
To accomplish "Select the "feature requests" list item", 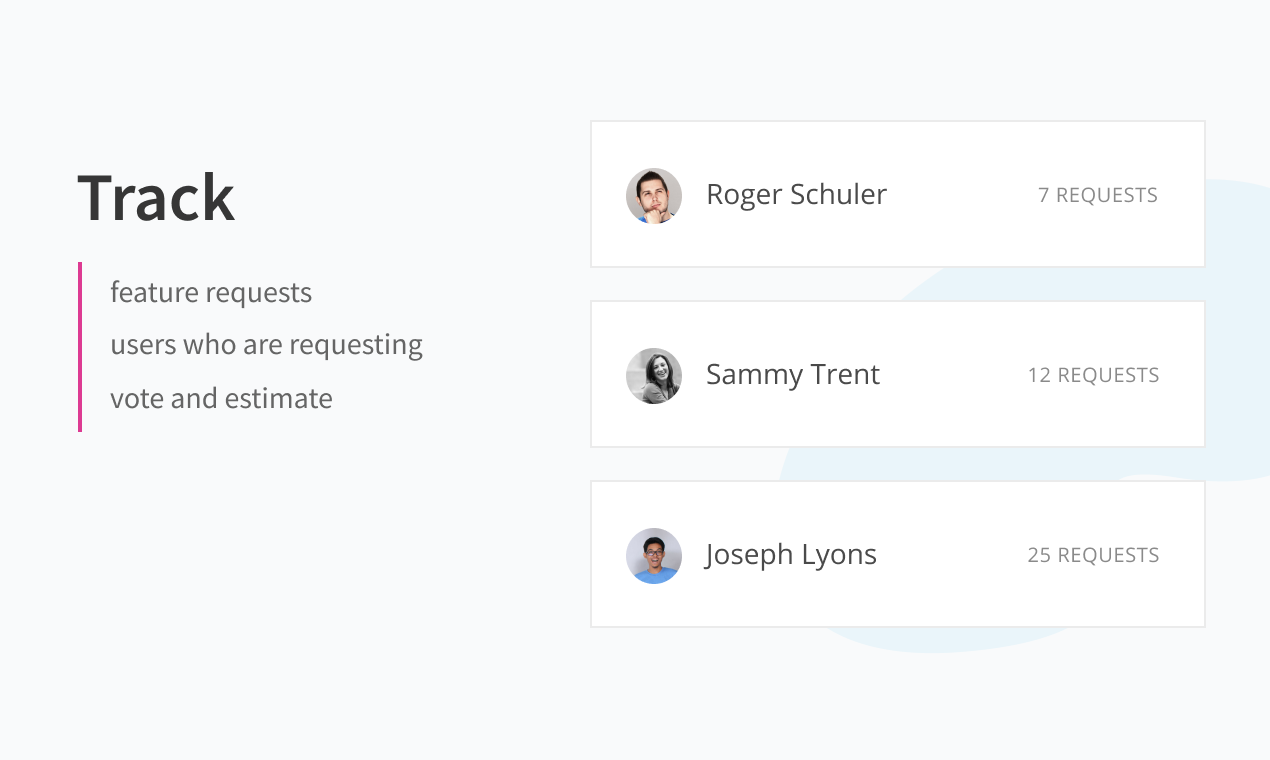I will pyautogui.click(x=211, y=293).
